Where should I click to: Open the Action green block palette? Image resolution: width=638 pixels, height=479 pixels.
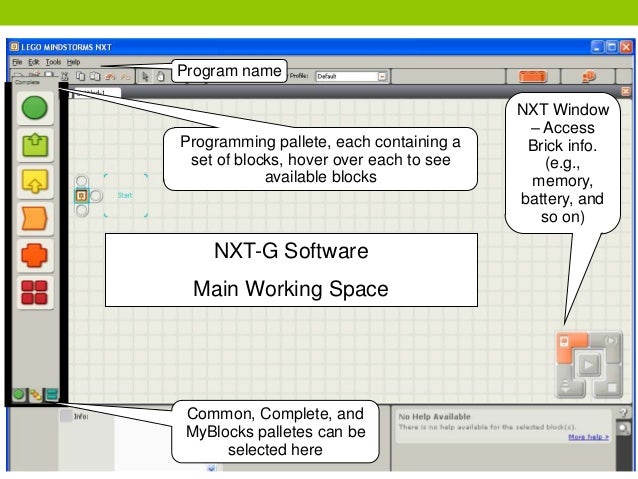[x=35, y=145]
